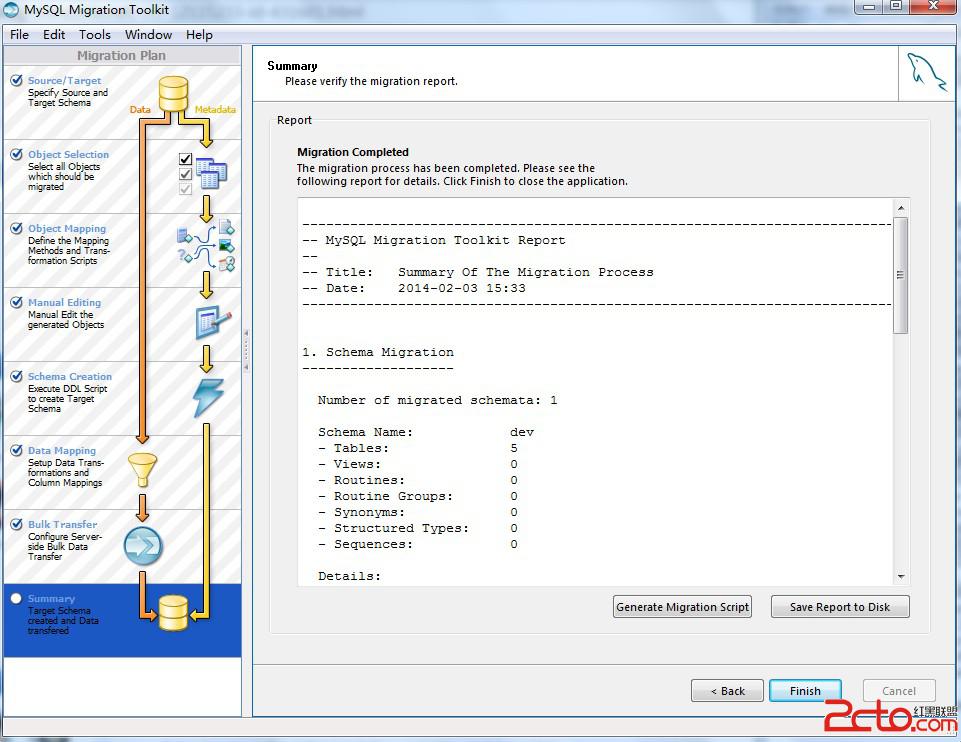Click the Cancel button
The image size is (961, 742).
click(x=898, y=691)
